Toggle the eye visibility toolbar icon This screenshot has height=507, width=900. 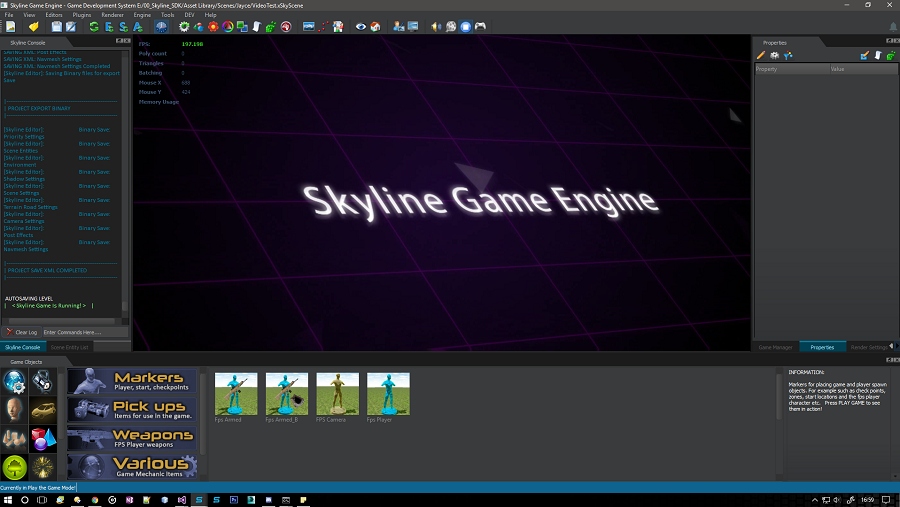pyautogui.click(x=360, y=26)
